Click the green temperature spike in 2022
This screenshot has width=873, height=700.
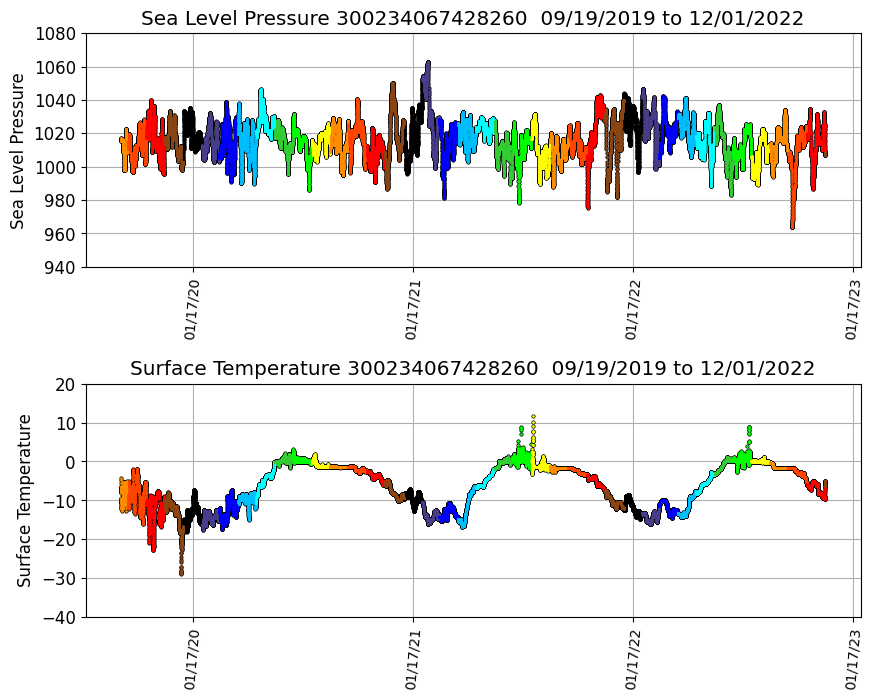[x=749, y=429]
